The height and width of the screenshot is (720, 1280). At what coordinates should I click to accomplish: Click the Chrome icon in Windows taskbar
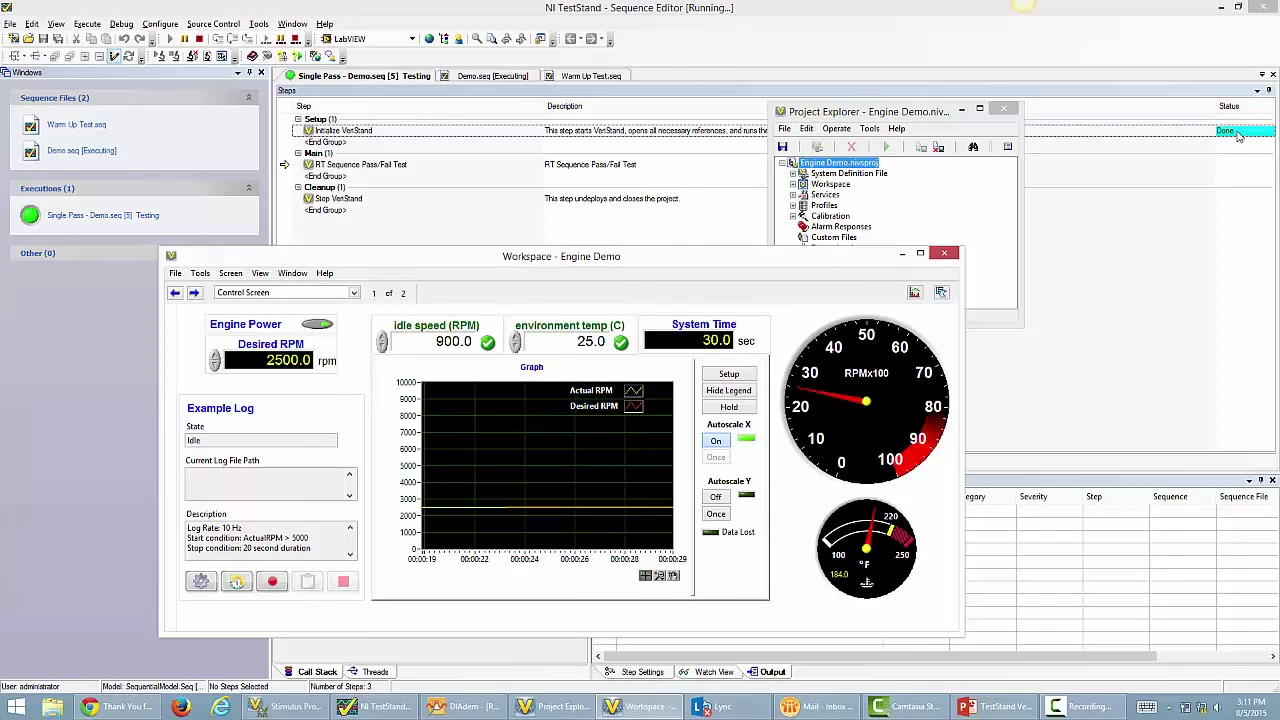tap(90, 707)
